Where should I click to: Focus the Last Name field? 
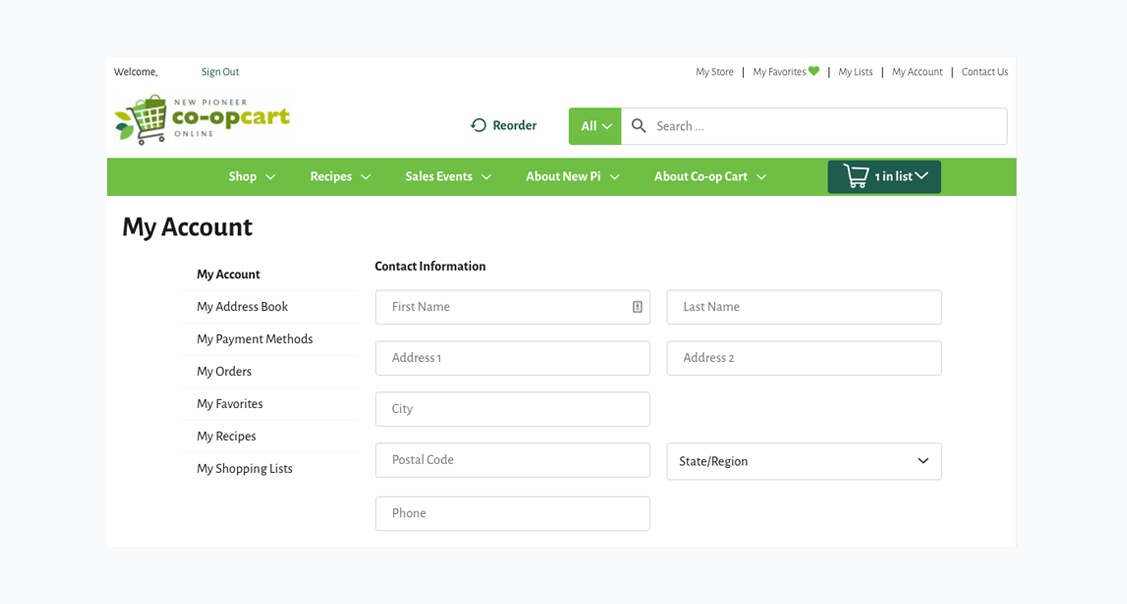point(804,307)
